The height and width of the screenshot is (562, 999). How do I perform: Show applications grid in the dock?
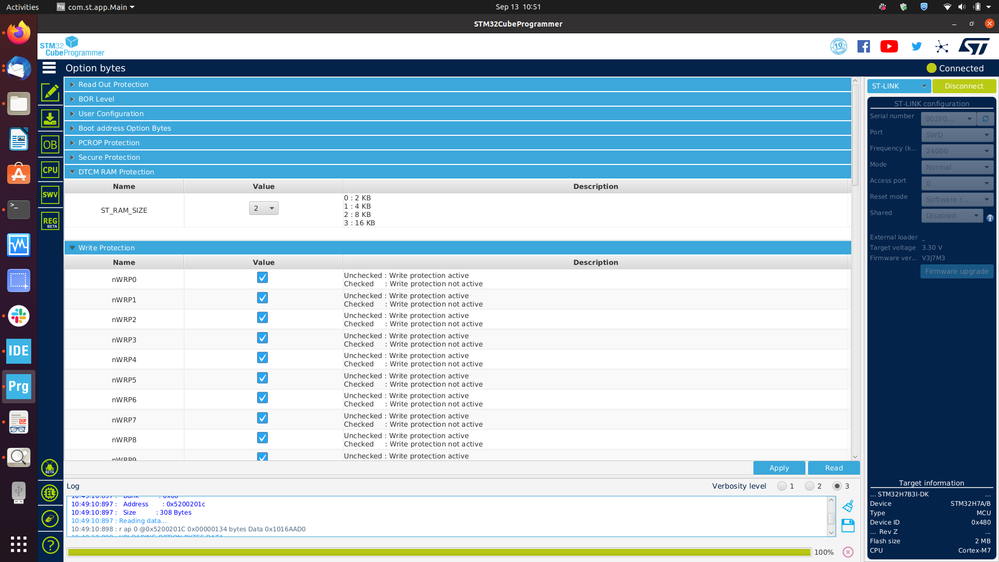point(18,544)
